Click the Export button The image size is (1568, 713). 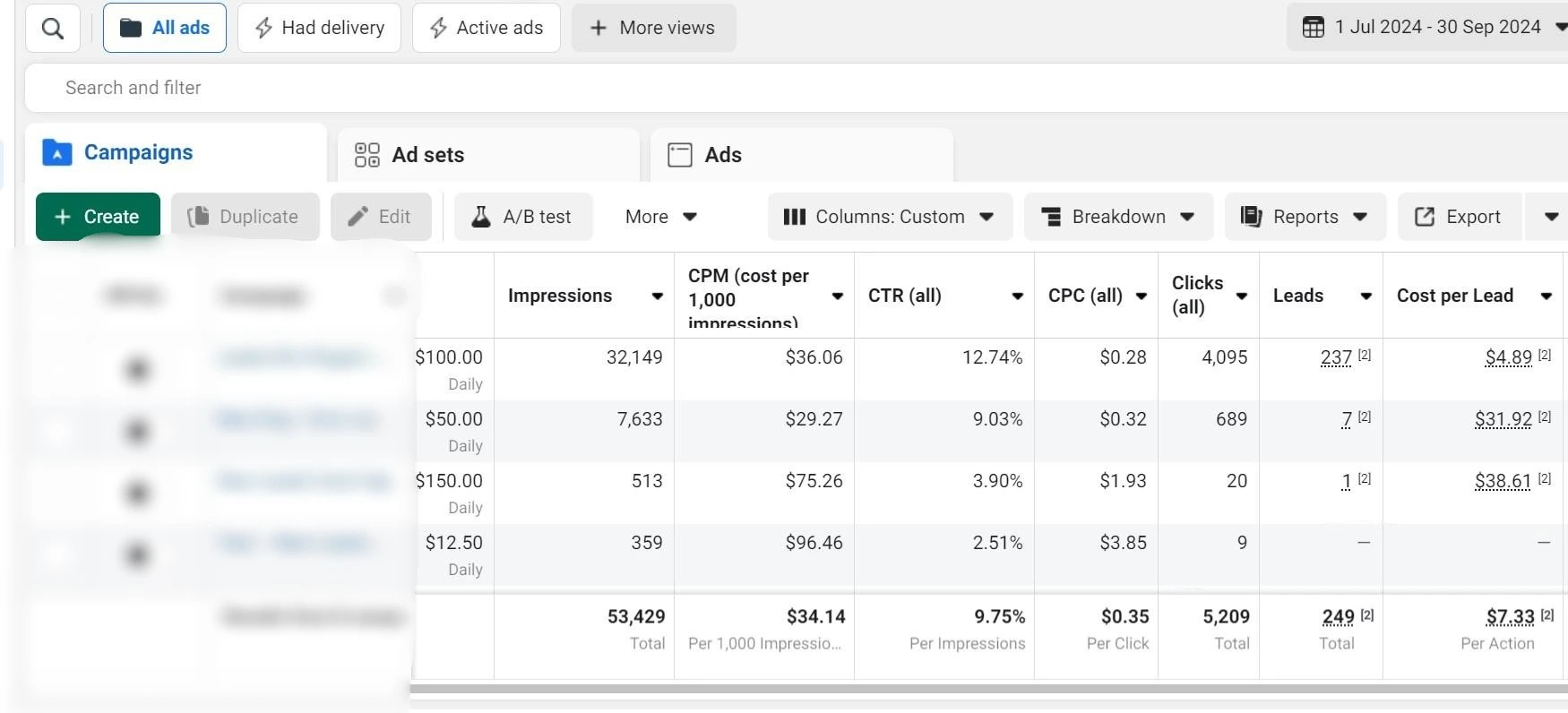tap(1459, 217)
